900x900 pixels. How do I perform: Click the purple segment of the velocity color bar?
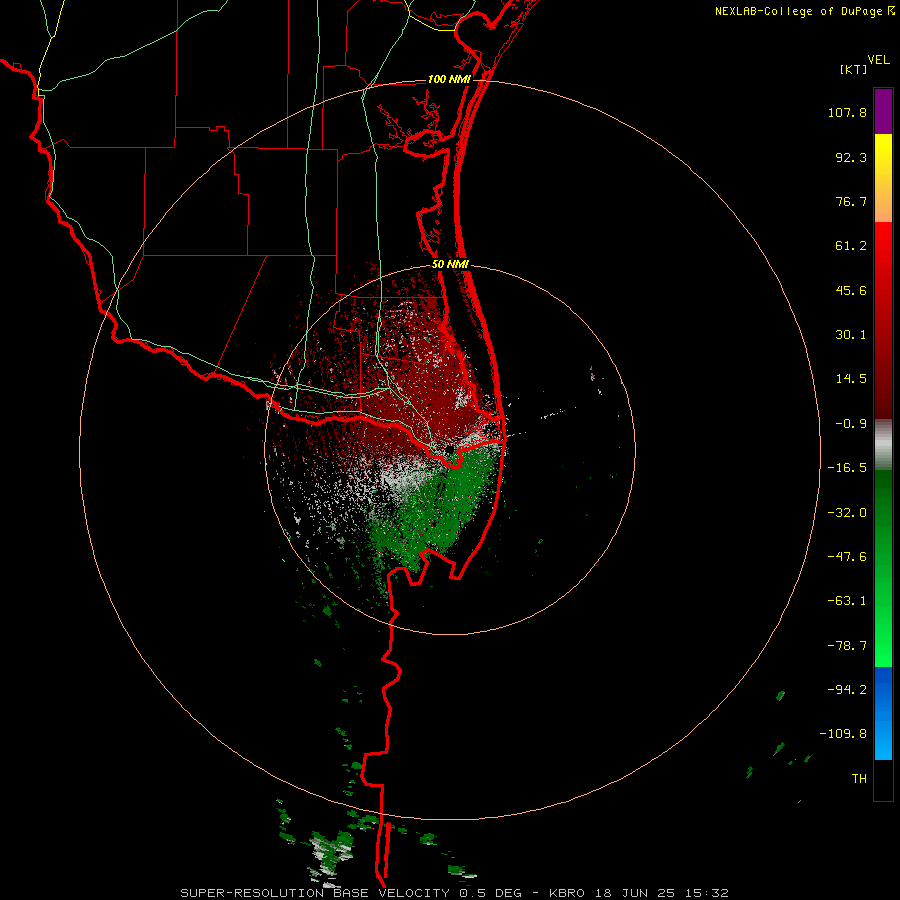[883, 111]
